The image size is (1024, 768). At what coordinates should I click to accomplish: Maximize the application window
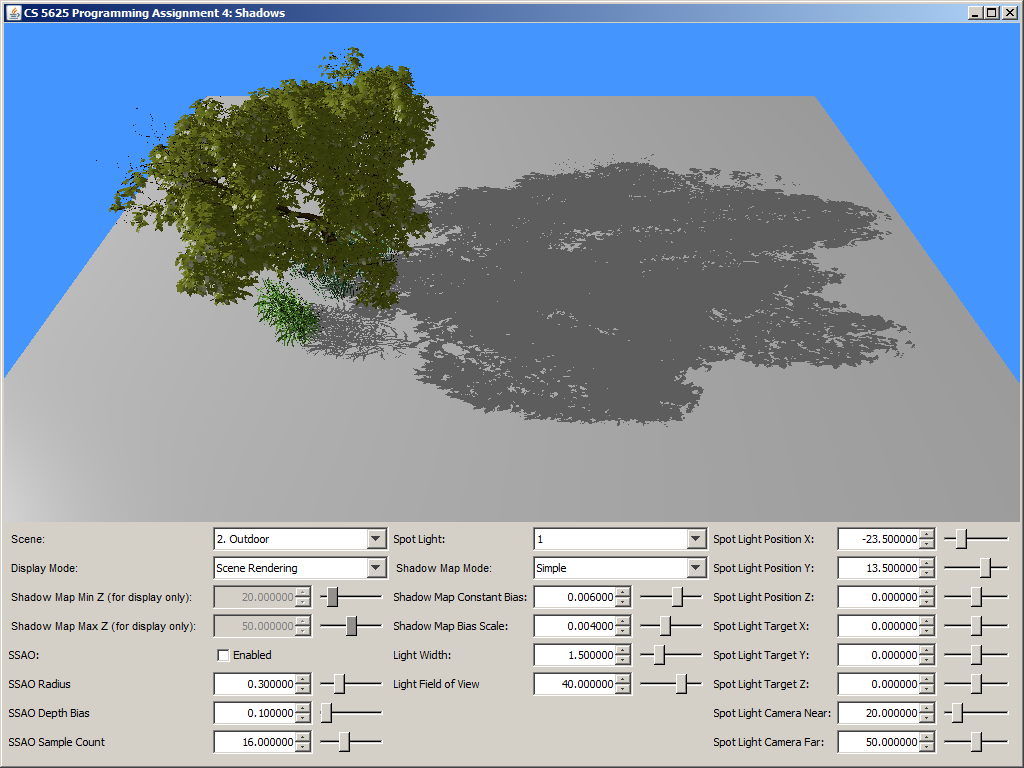coord(991,13)
